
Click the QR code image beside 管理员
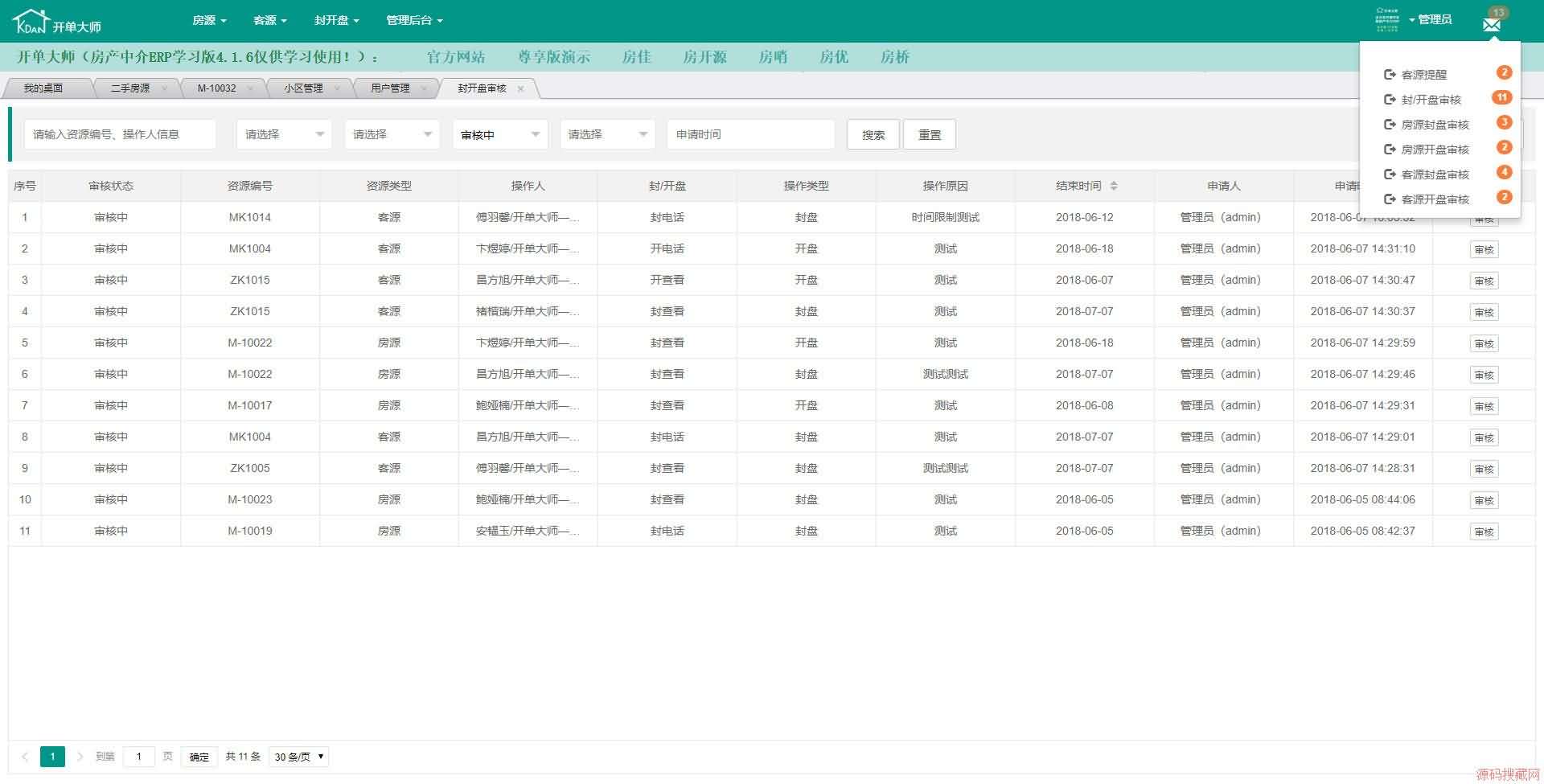(1387, 19)
